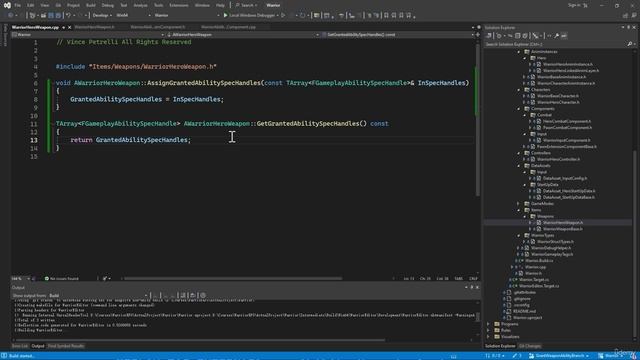Click the Output panel horizontal scrollbar
This screenshot has height=360, width=640.
tap(200, 340)
